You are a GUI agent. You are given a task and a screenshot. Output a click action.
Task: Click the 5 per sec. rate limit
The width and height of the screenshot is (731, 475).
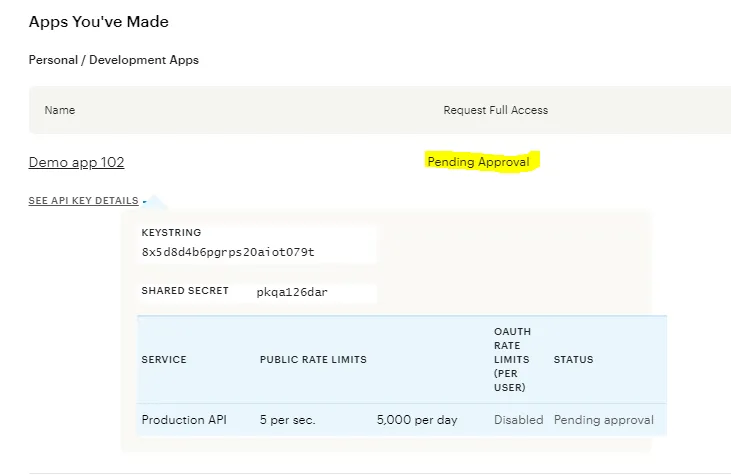tap(287, 420)
